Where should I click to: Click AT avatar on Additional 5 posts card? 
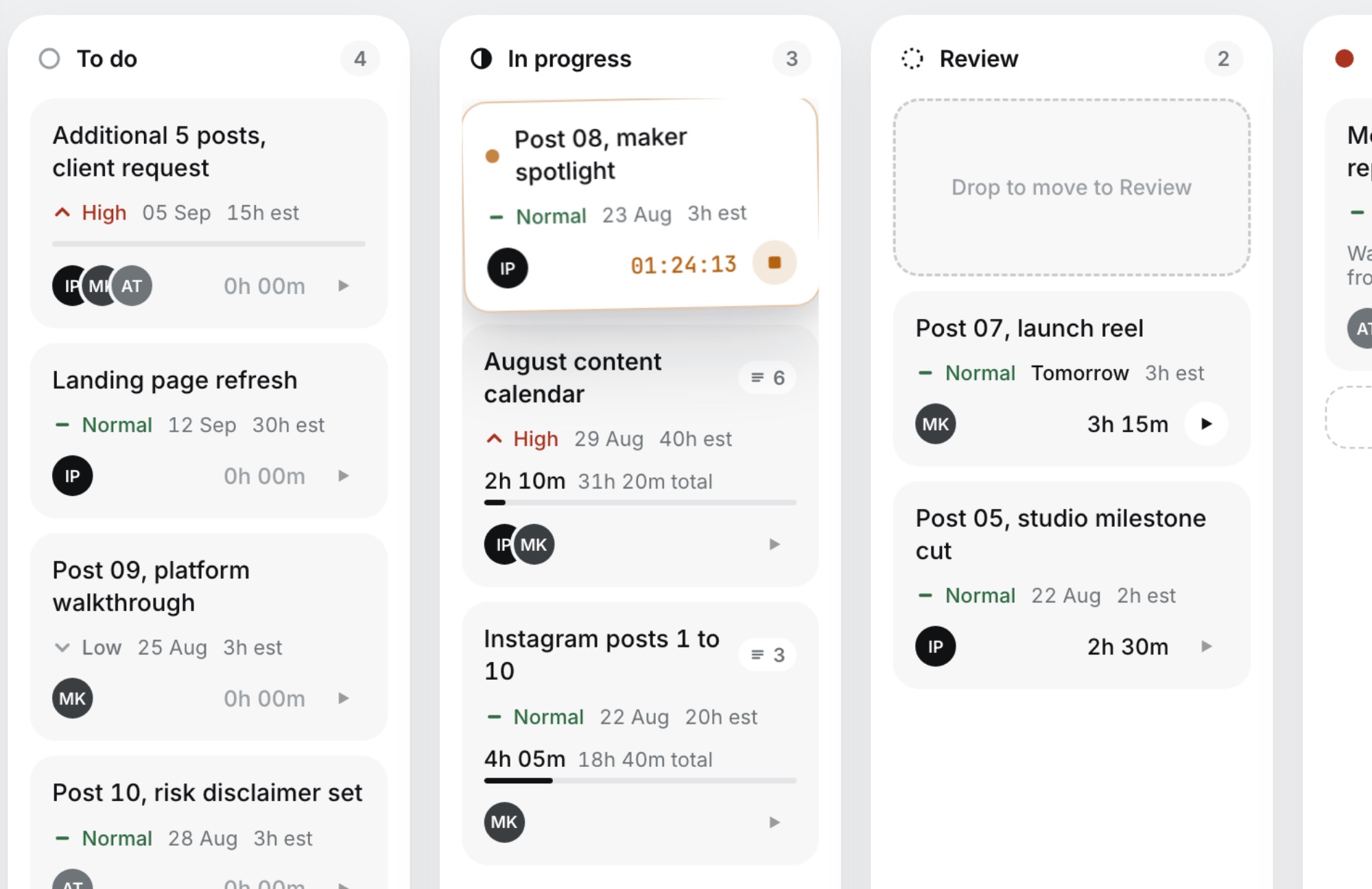tap(132, 286)
